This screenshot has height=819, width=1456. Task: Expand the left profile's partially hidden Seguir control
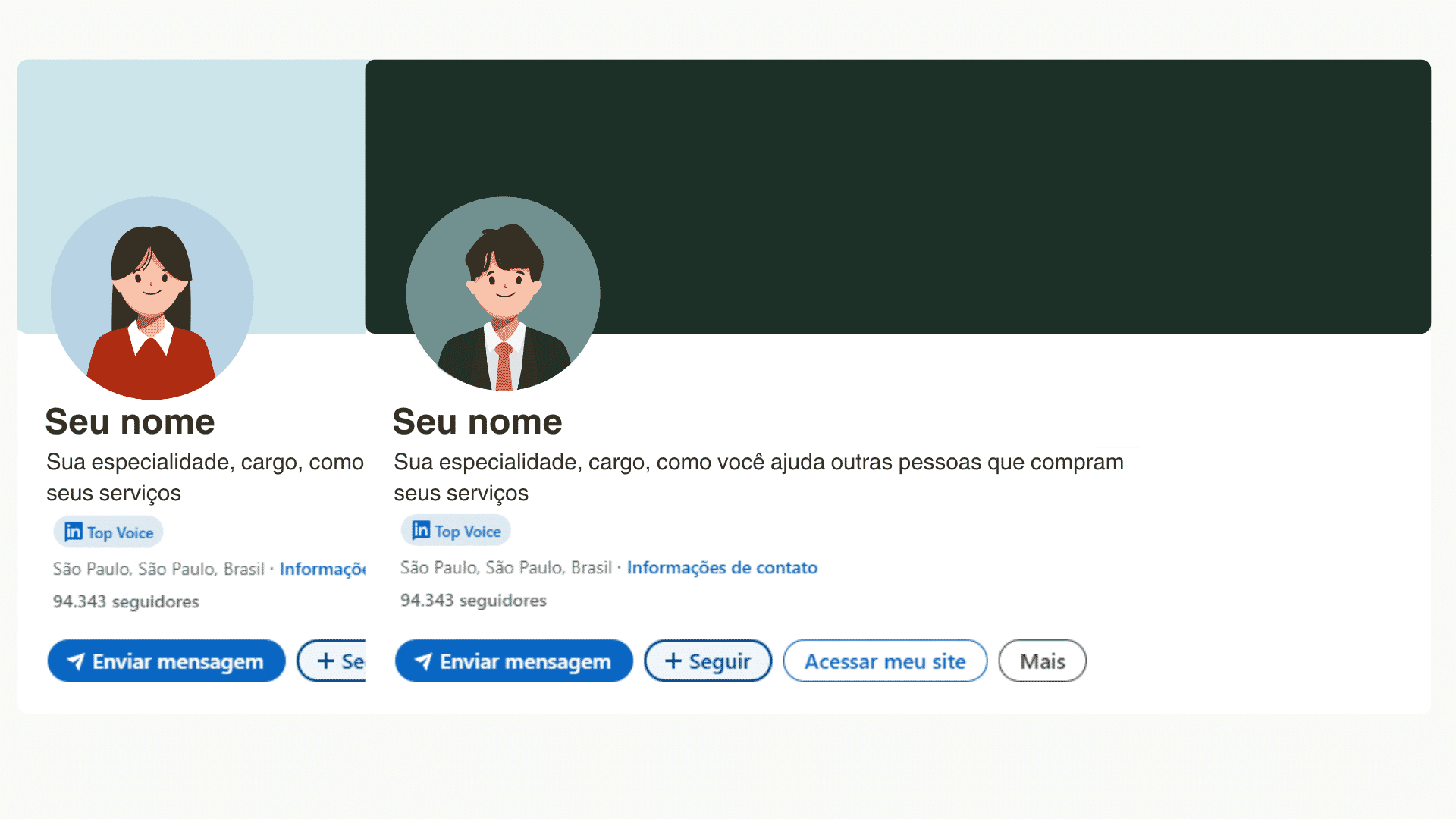[x=337, y=661]
